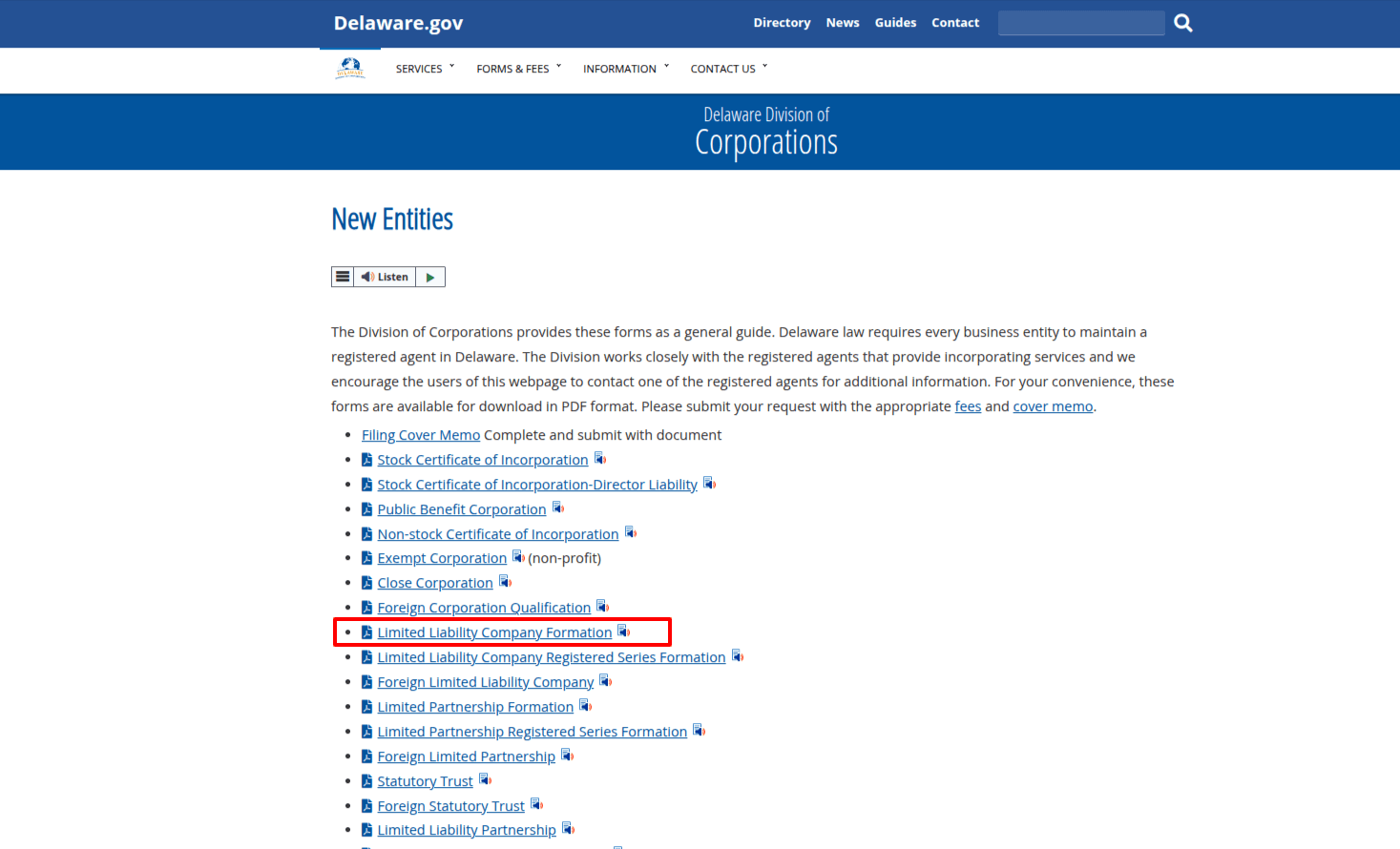Click listen icon after LLC Registered Series Formation
Viewport: 1400px width, 849px height.
[x=738, y=656]
